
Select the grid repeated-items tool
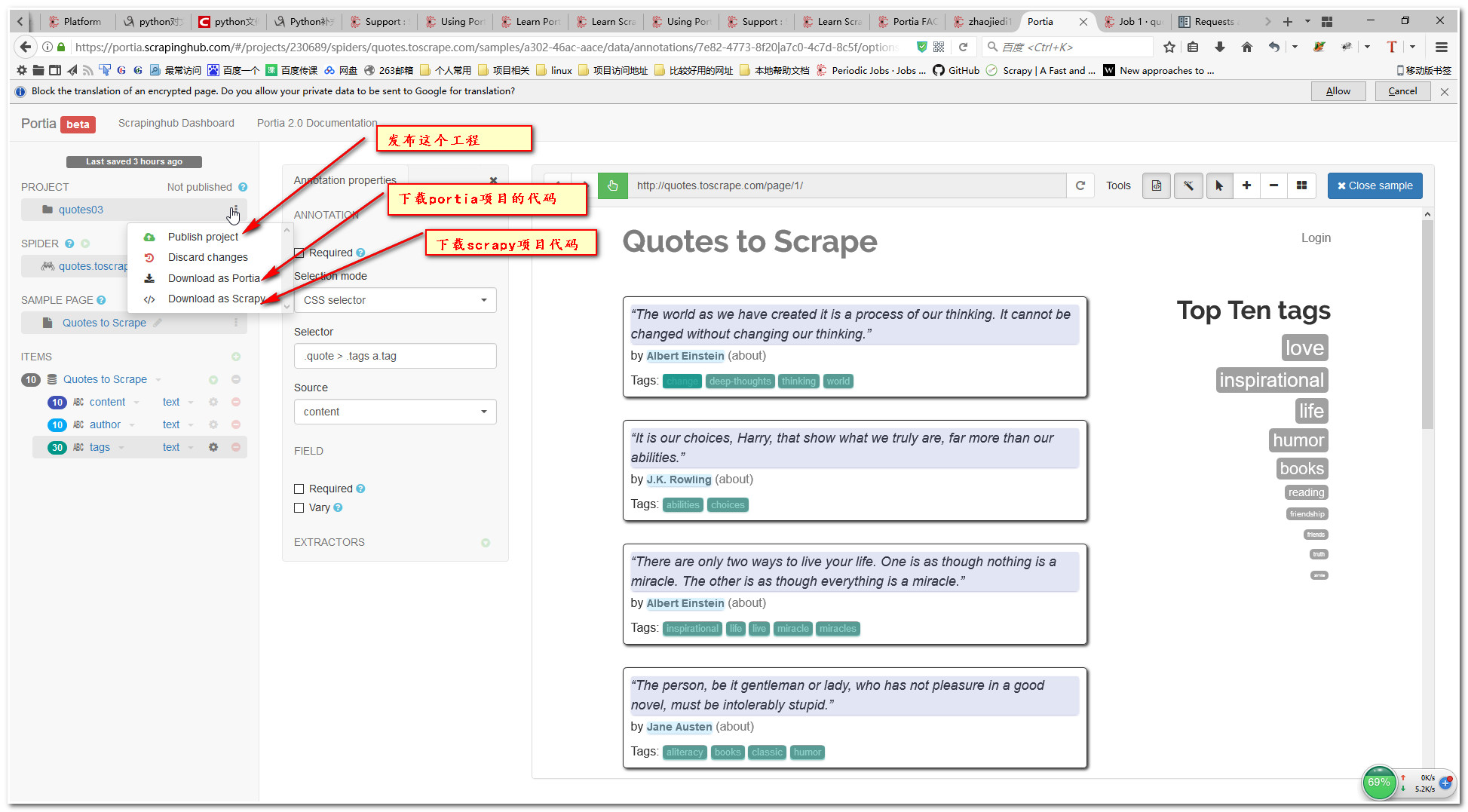[x=1301, y=185]
